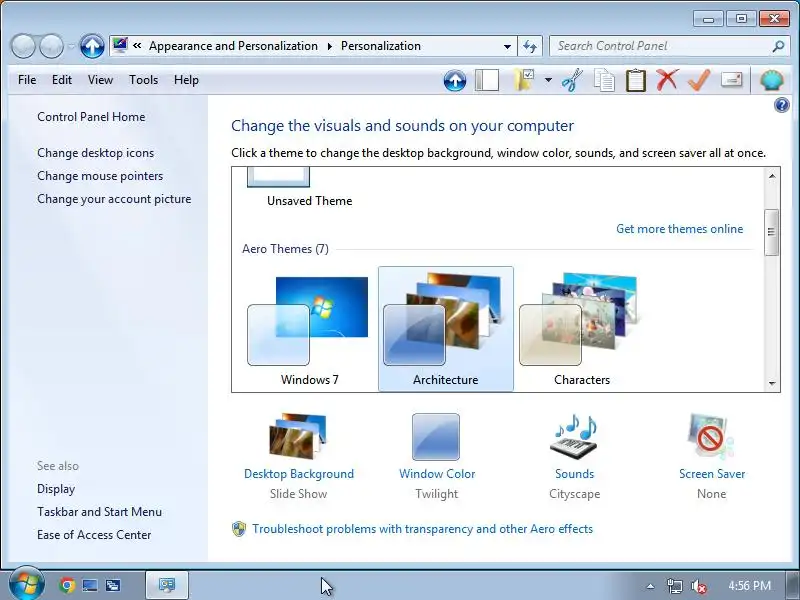Open the Edit menu
This screenshot has height=600, width=800.
tap(62, 80)
